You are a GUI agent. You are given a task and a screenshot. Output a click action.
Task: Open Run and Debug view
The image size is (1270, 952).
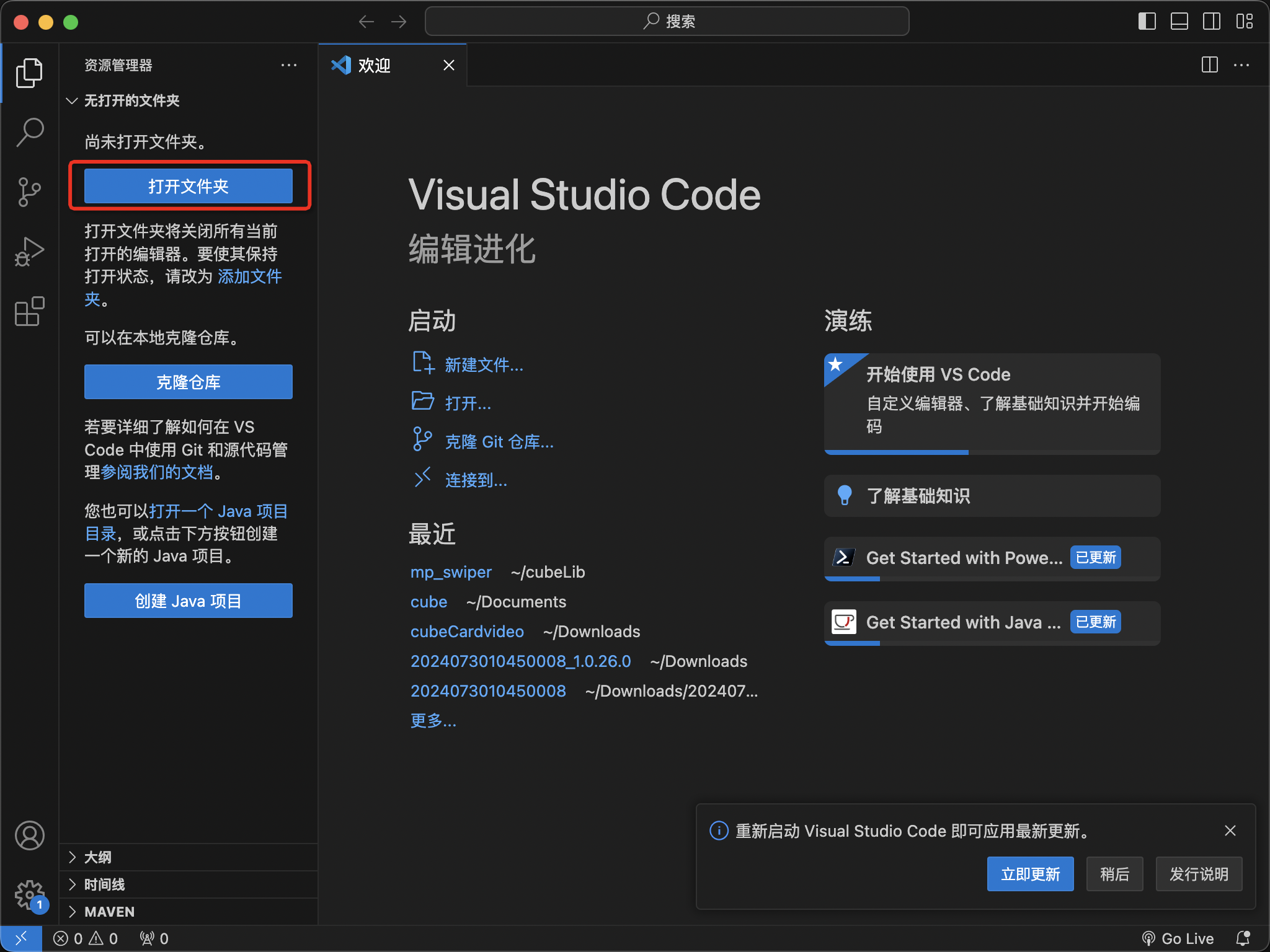[x=29, y=252]
